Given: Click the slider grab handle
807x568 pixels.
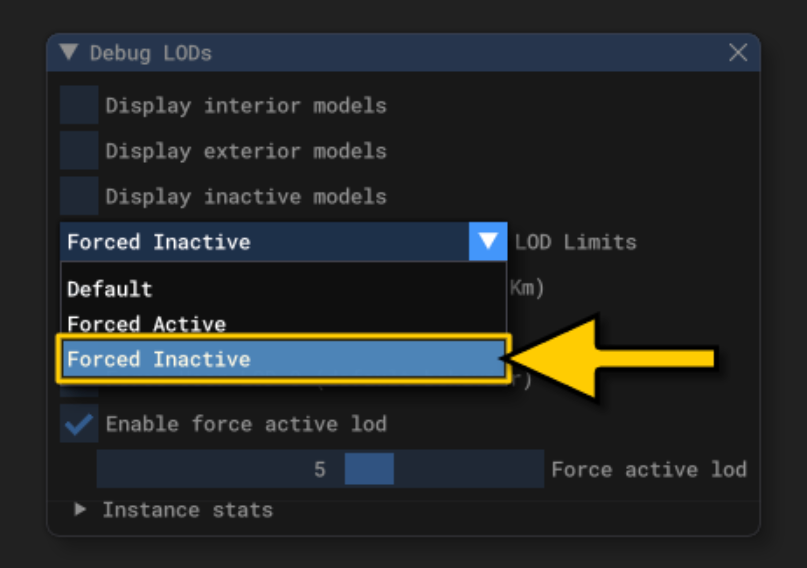Looking at the screenshot, I should tap(369, 469).
